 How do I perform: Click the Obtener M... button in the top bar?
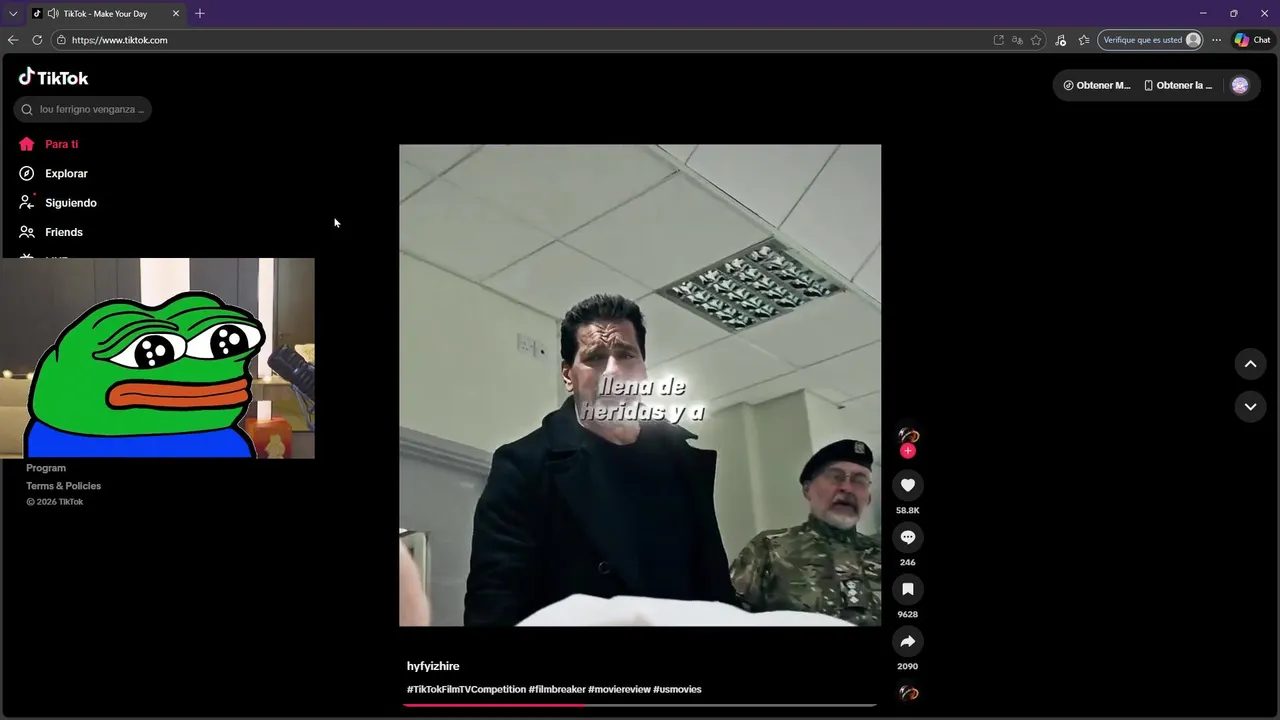1097,85
